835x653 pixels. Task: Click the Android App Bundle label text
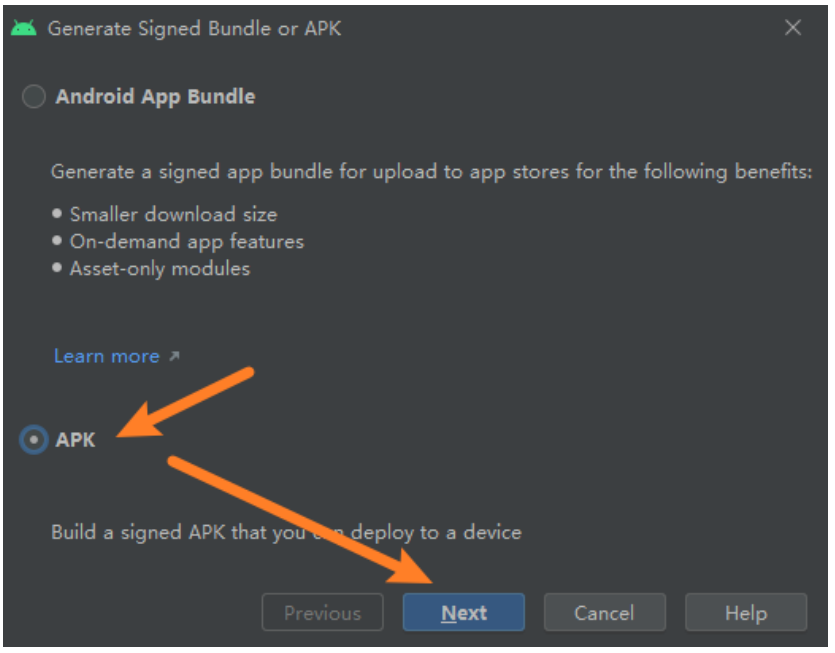(155, 97)
